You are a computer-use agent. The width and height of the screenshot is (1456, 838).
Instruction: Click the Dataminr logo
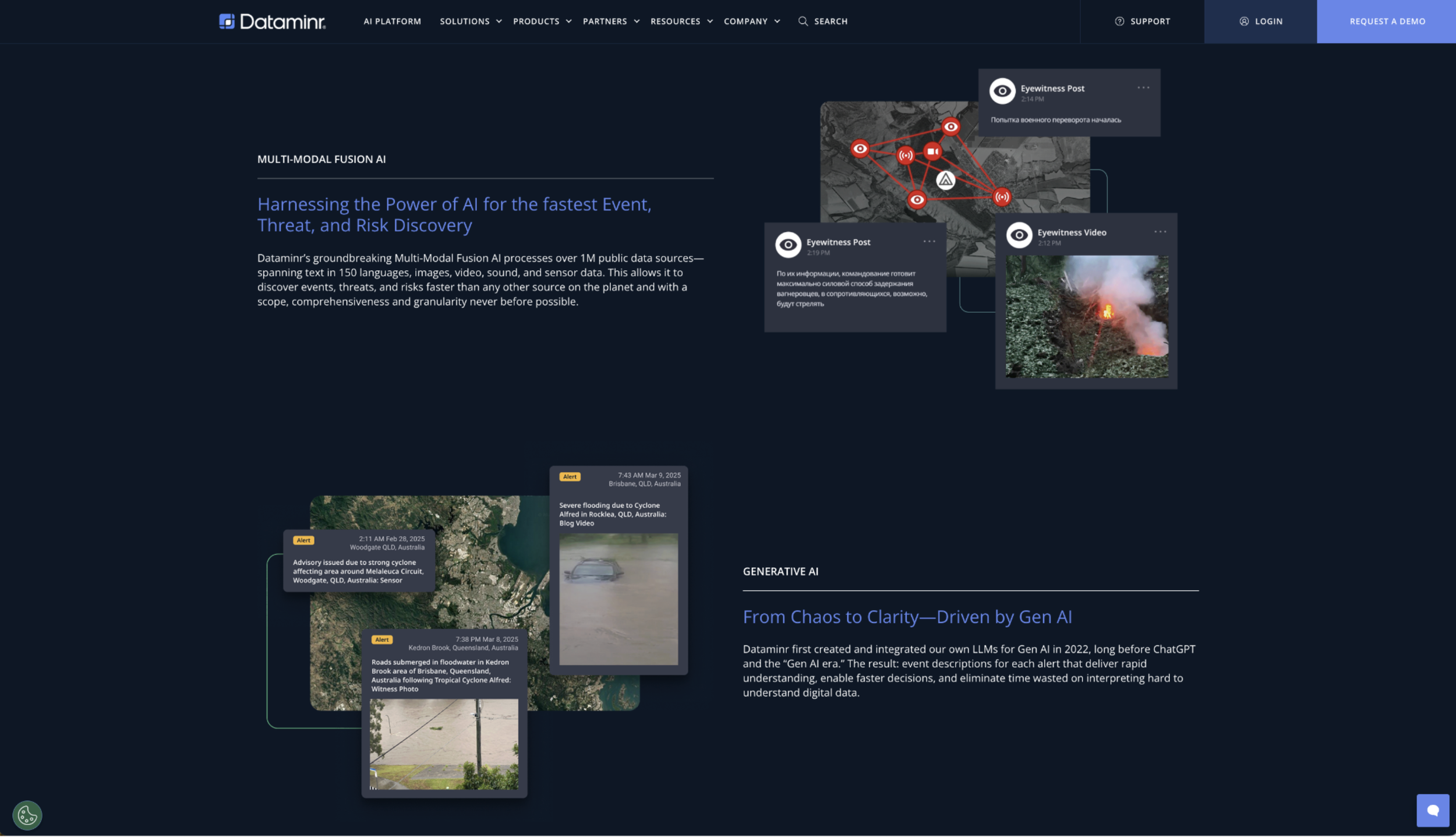point(272,22)
